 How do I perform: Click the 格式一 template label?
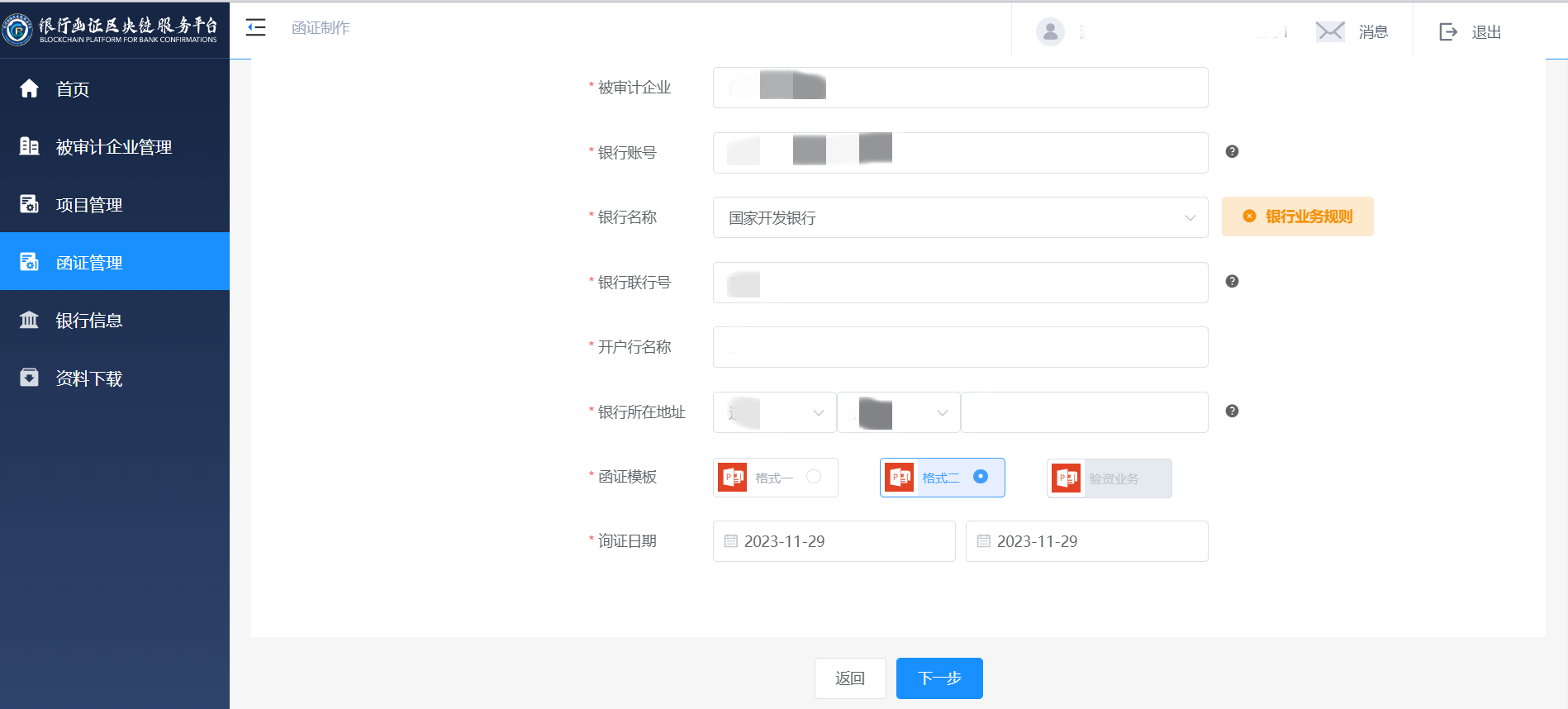(774, 478)
